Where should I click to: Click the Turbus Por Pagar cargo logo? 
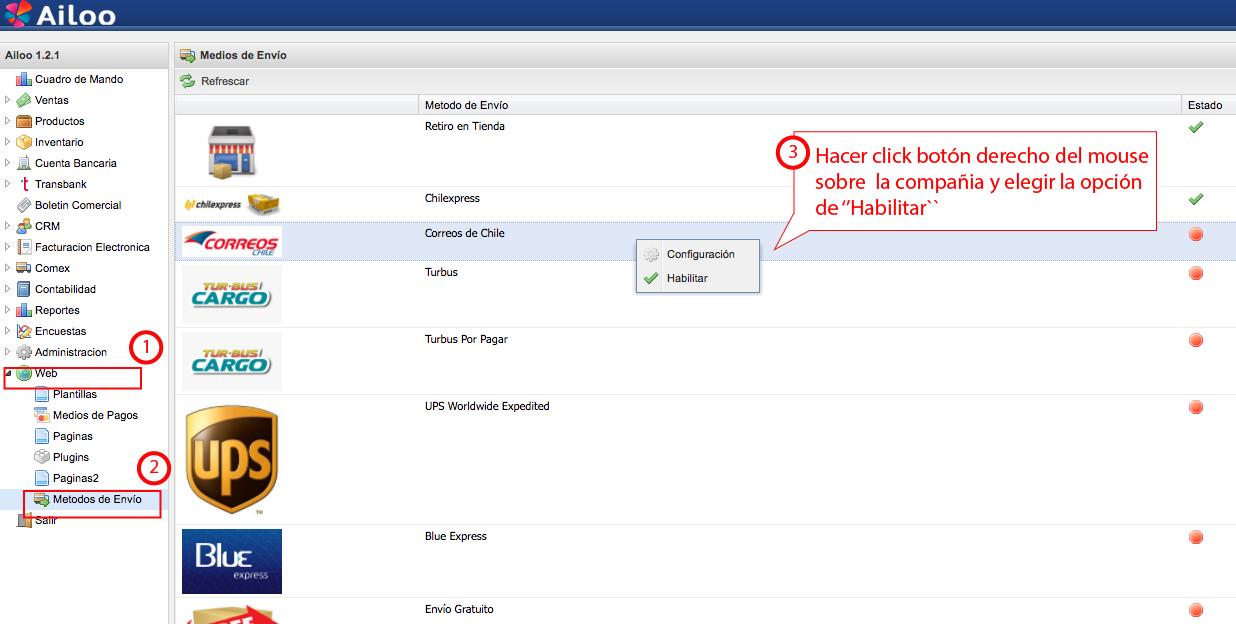232,361
